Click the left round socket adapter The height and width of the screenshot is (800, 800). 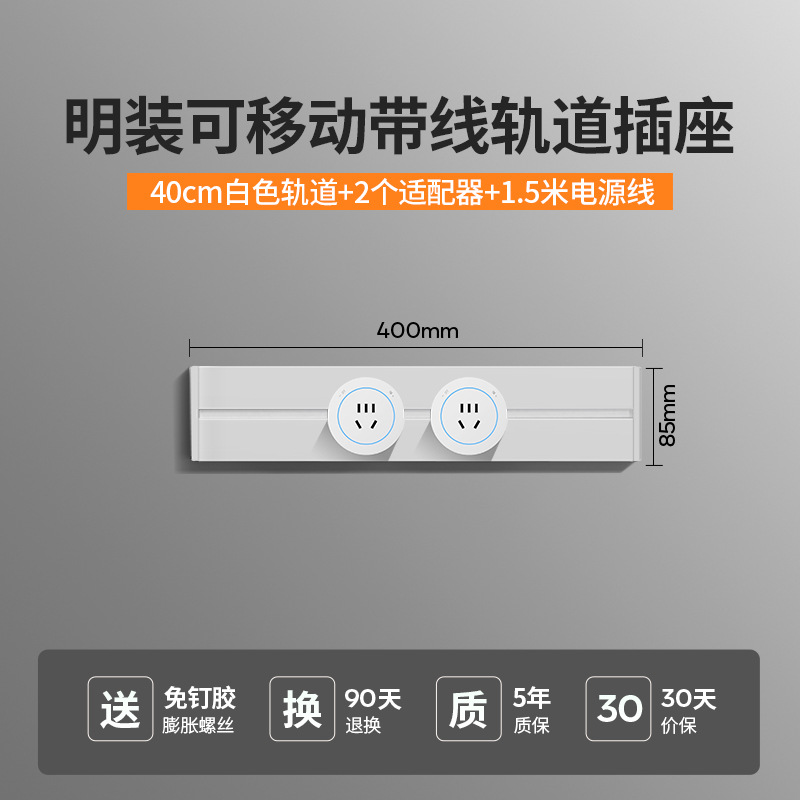point(366,416)
